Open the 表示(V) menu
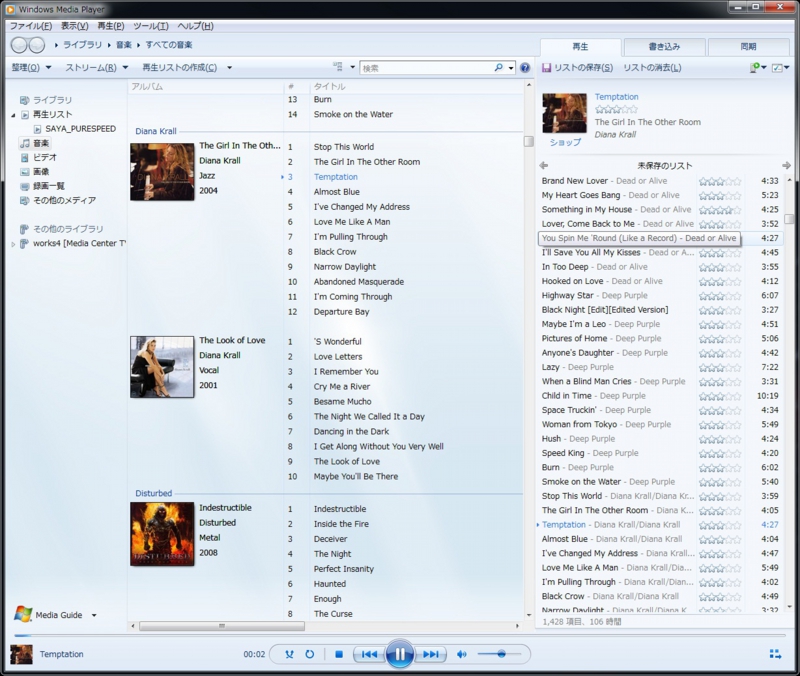Image resolution: width=800 pixels, height=676 pixels. 74,26
